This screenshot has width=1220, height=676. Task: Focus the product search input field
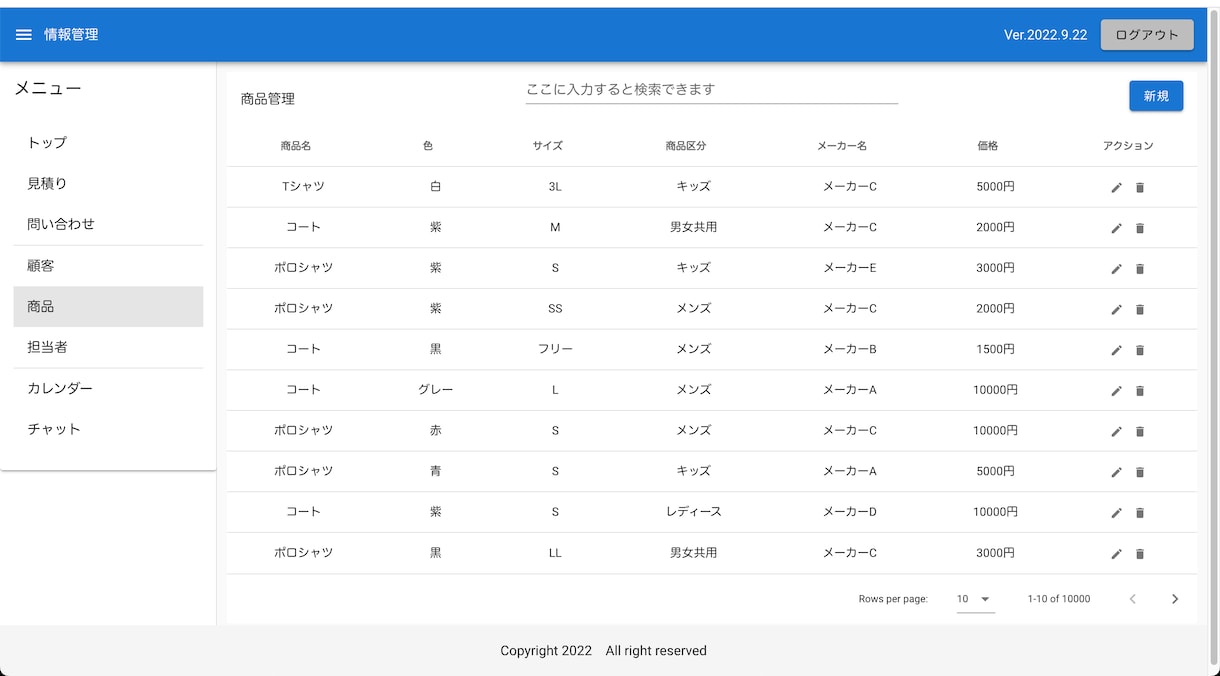712,89
